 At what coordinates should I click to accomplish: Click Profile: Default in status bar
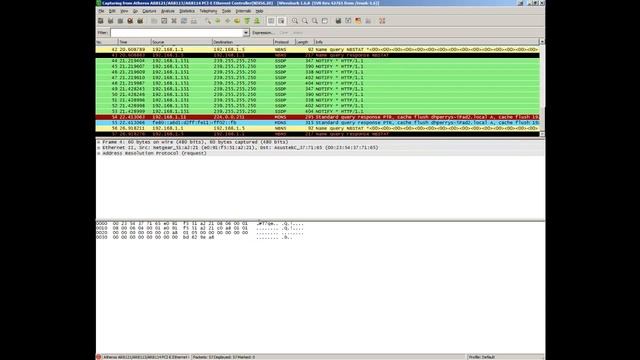[482, 357]
